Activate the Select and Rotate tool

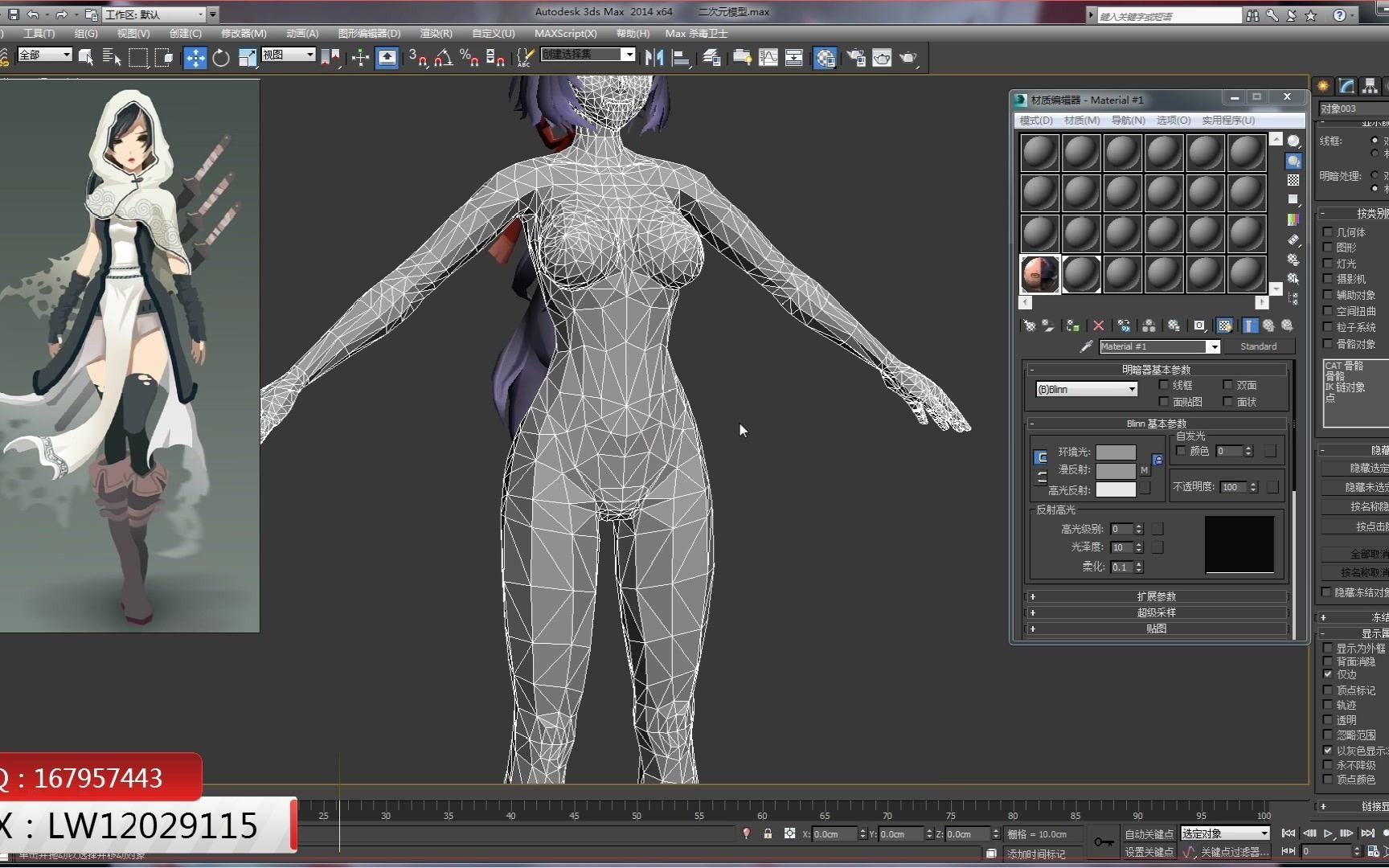tap(221, 57)
